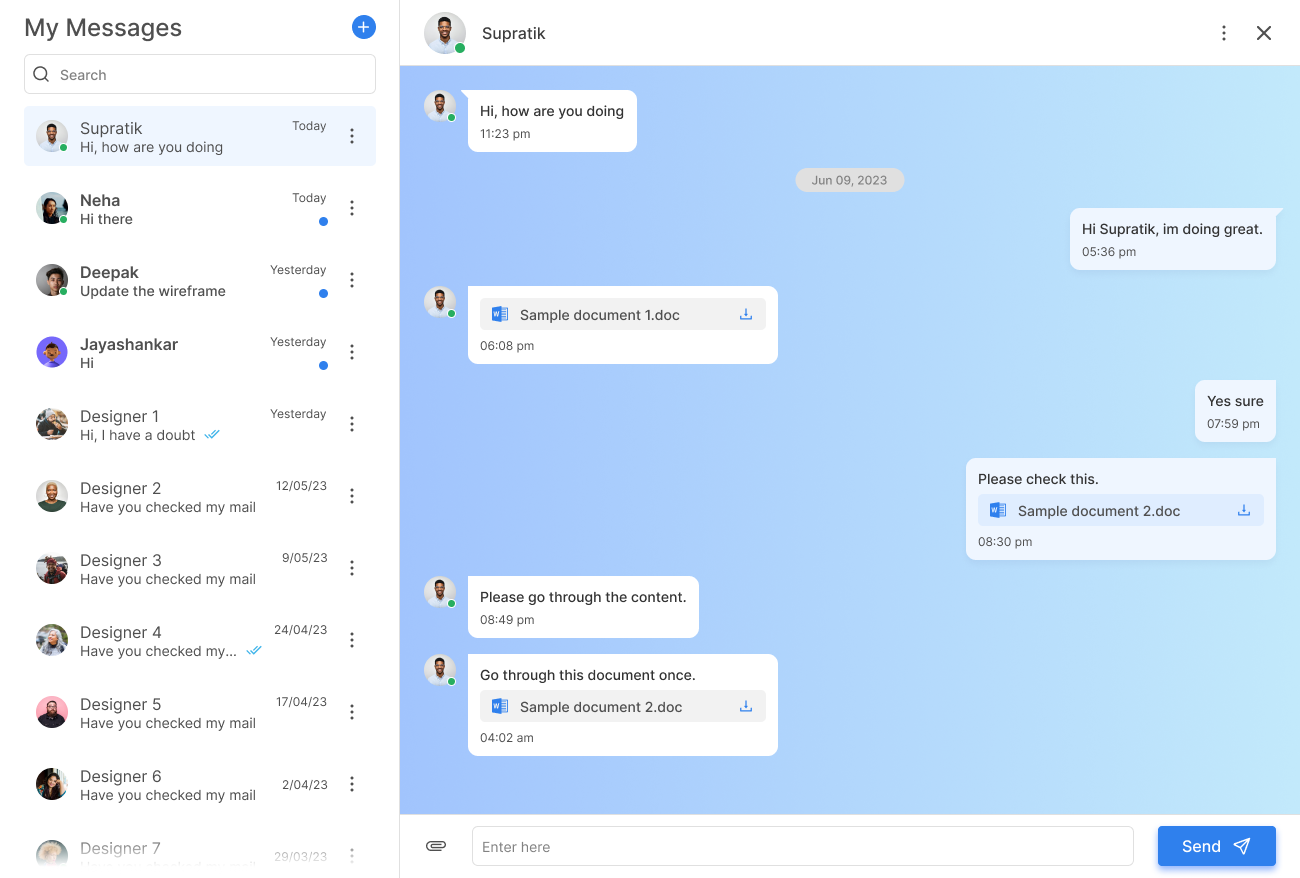Click avatar beside 'Hi, how are you doing' message
This screenshot has height=878, width=1300.
(440, 106)
